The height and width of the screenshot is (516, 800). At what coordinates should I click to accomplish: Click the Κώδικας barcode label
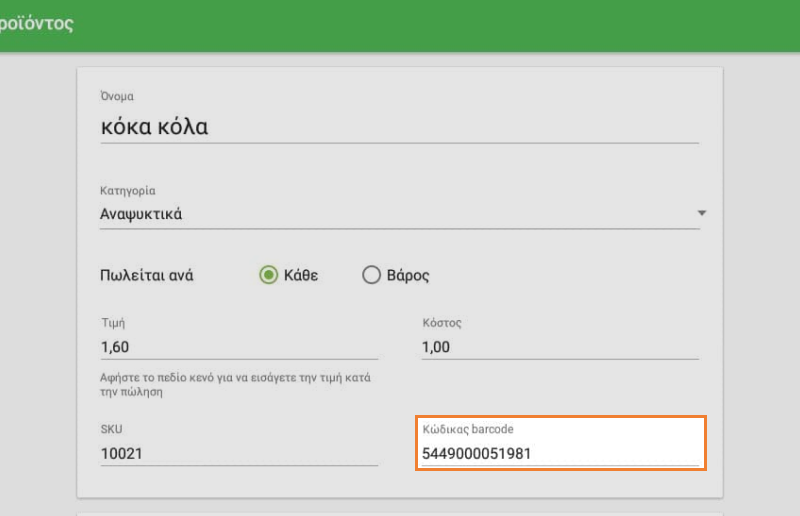[467, 429]
